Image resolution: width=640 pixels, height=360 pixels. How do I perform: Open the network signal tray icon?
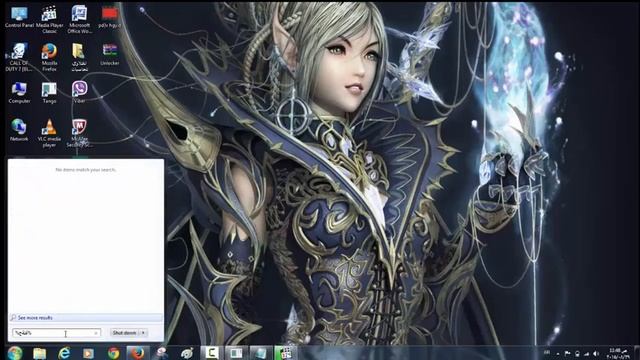[587, 353]
